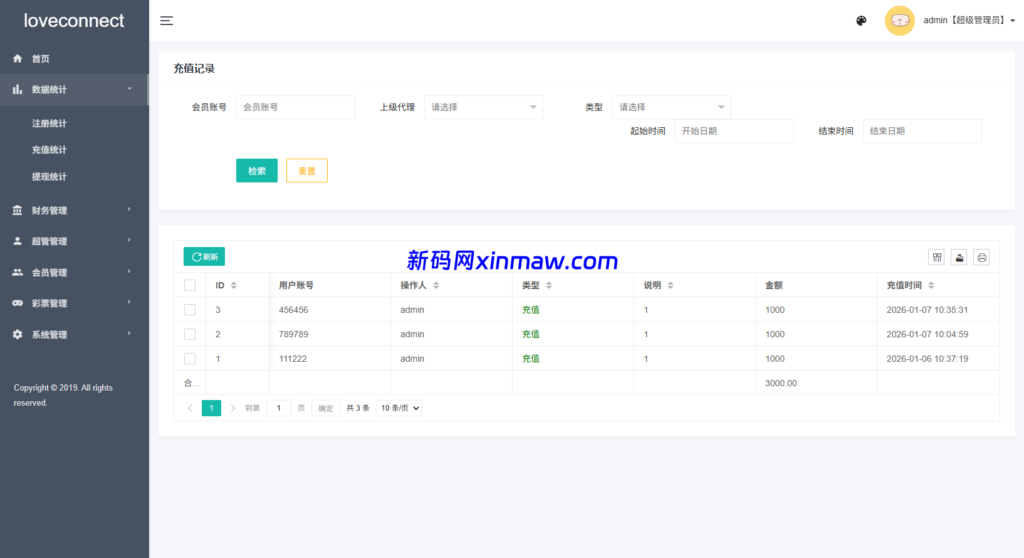This screenshot has width=1024, height=558.
Task: Check the row for user 789789
Action: pyautogui.click(x=190, y=334)
